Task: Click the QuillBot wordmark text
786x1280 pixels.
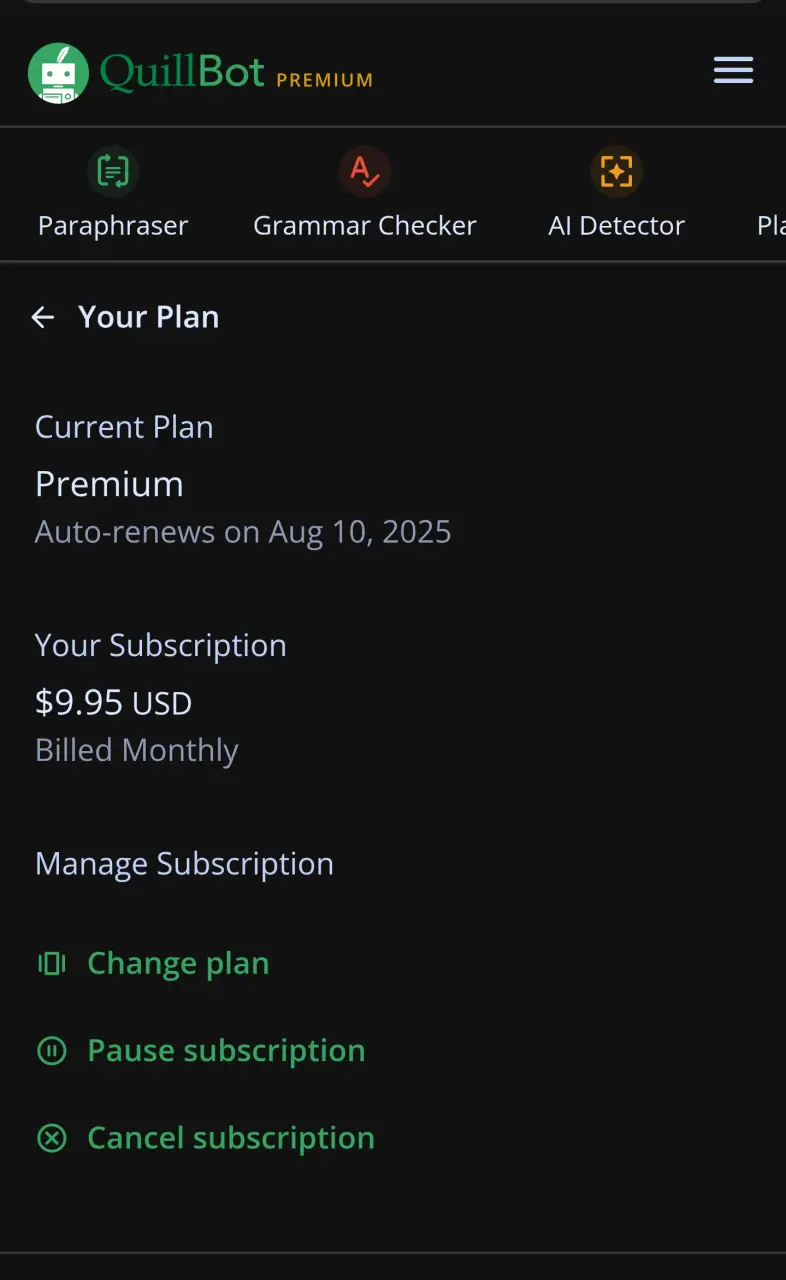Action: pos(182,72)
